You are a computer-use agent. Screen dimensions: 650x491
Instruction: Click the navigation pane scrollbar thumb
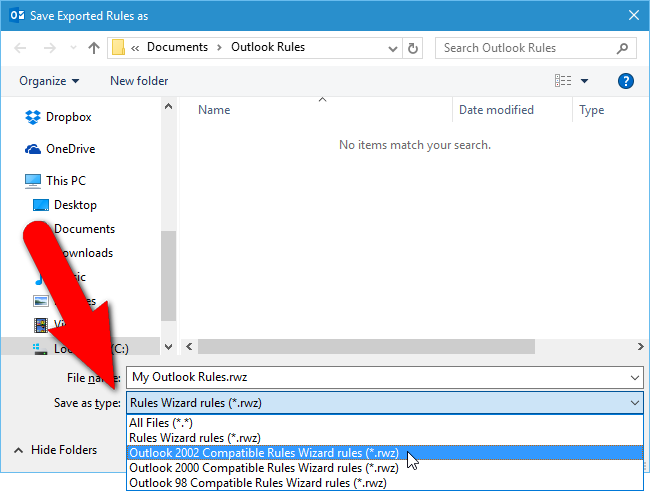(168, 276)
